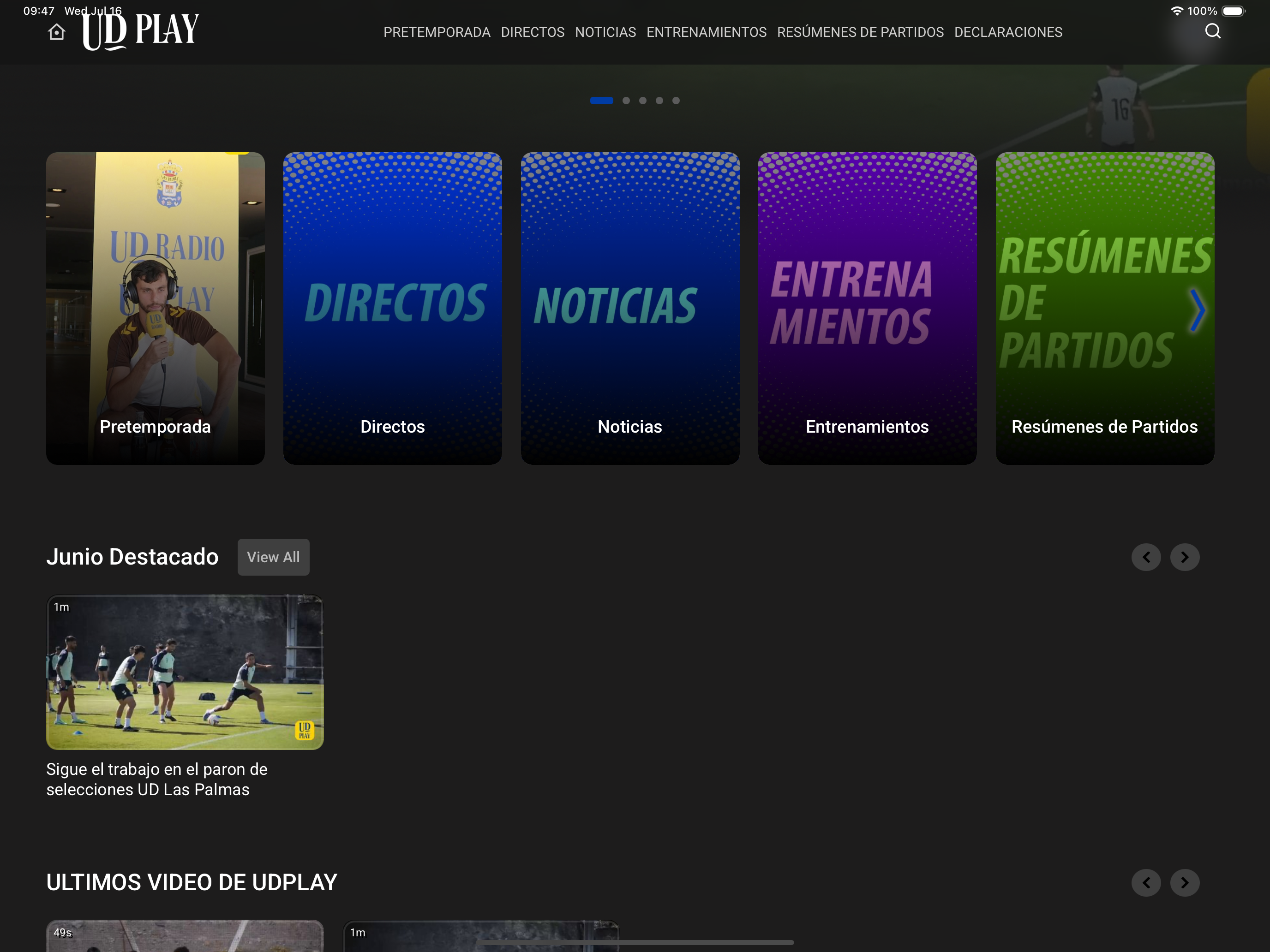Go to next Ultimos Video items
Viewport: 1270px width, 952px height.
click(1185, 882)
